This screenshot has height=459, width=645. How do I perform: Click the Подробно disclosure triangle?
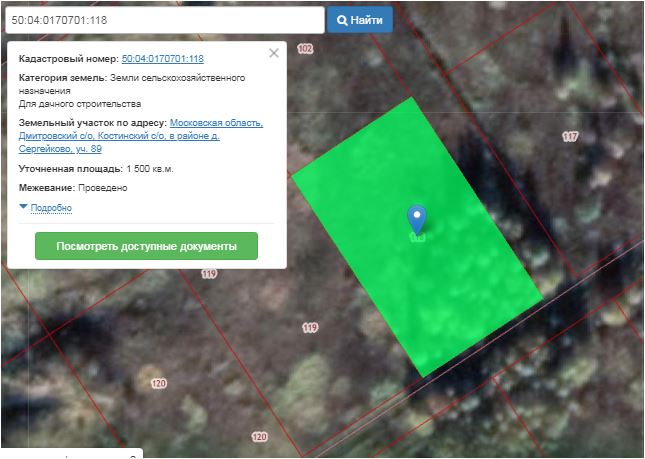[x=23, y=207]
